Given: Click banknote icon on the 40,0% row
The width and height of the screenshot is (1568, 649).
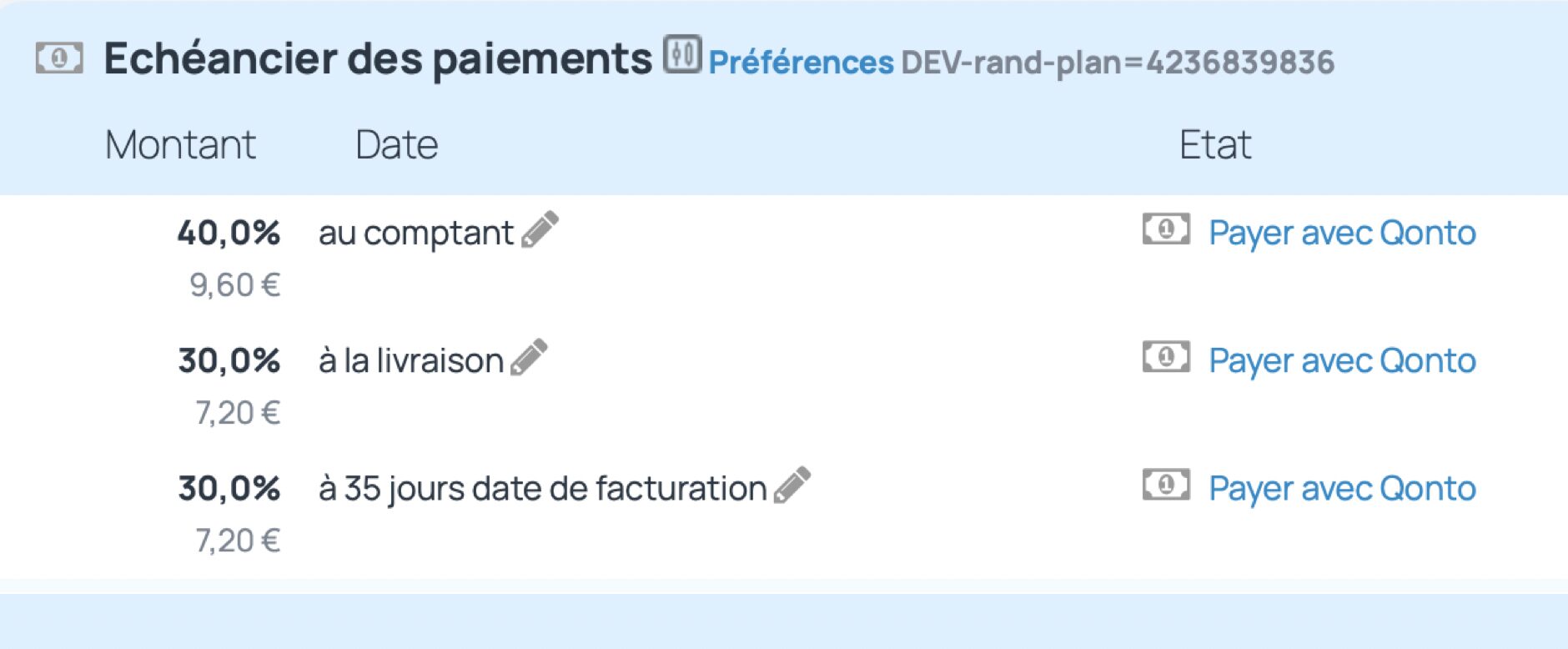Looking at the screenshot, I should pos(1166,229).
